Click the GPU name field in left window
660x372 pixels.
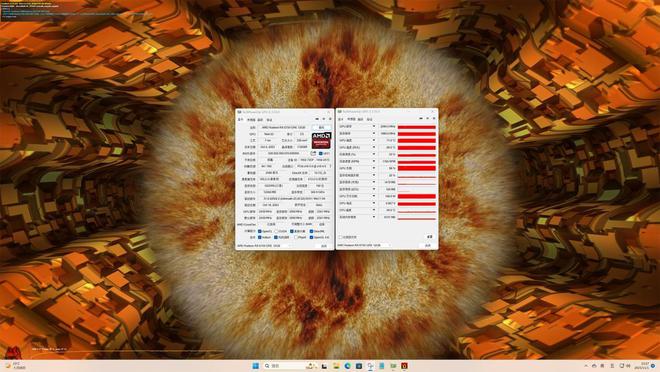(284, 128)
